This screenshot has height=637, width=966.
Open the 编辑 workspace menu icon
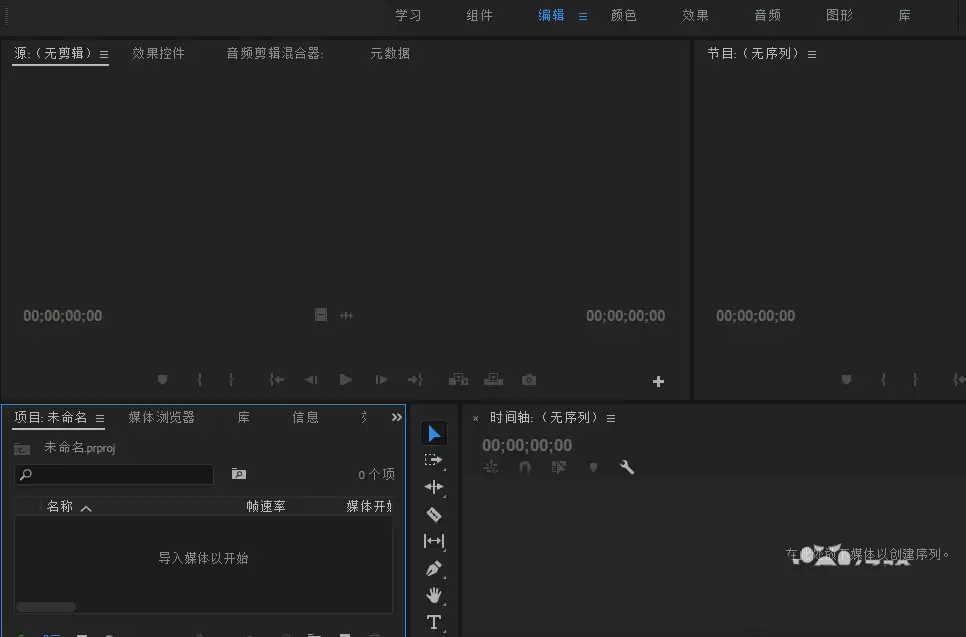click(583, 16)
